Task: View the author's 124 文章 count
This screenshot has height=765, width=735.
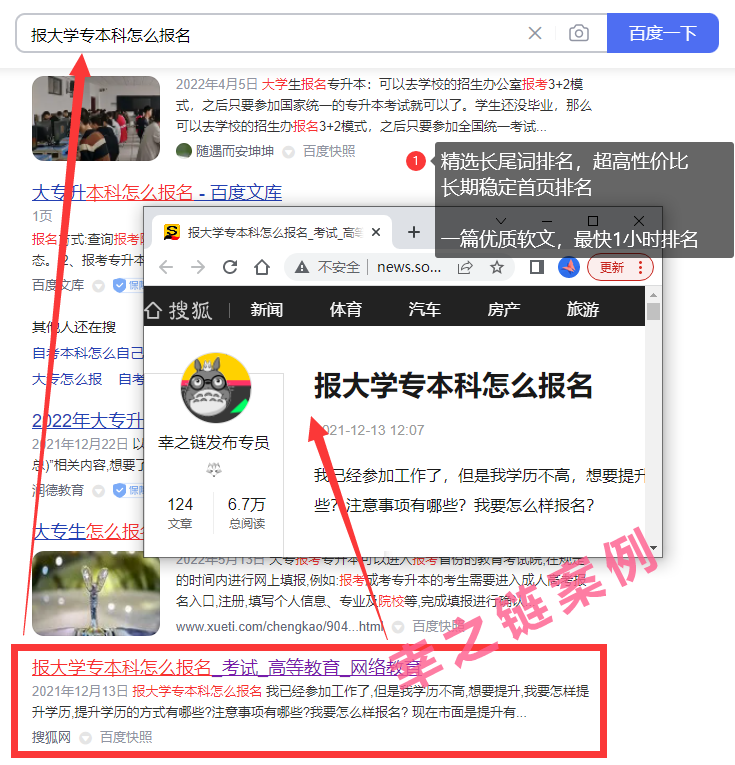Action: coord(180,512)
